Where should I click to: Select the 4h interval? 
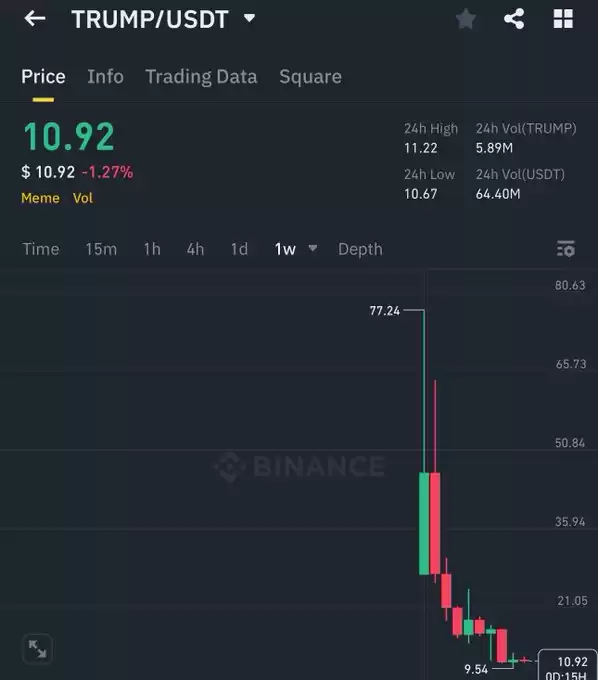click(195, 249)
